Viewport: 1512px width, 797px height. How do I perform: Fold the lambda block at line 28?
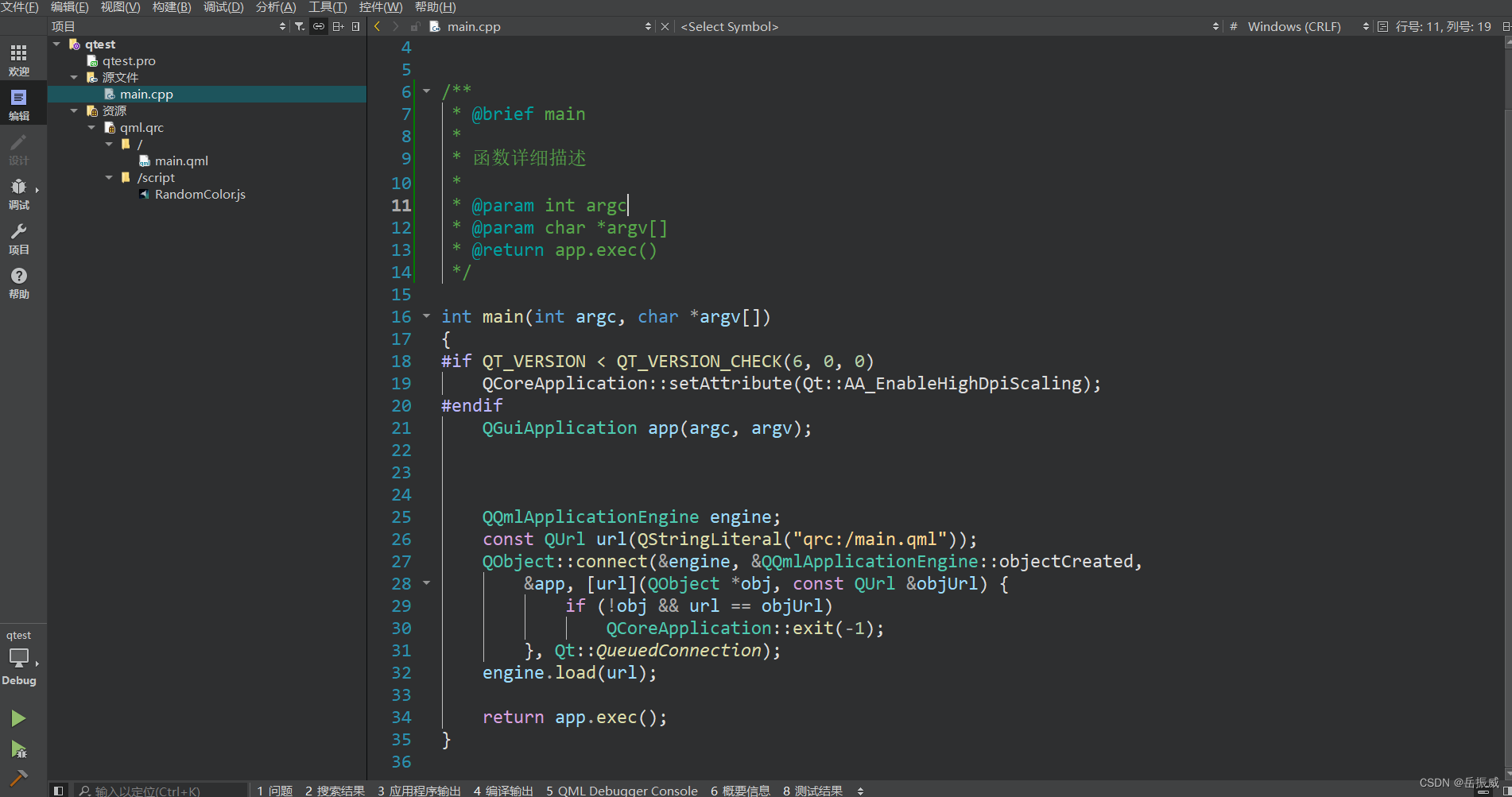427,582
